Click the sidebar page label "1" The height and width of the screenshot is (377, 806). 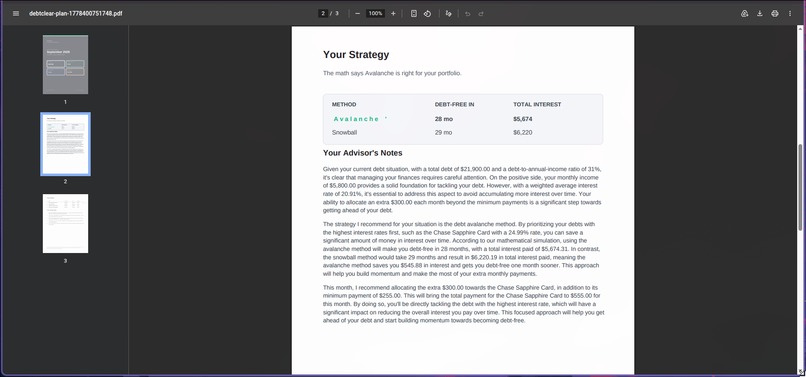[65, 102]
